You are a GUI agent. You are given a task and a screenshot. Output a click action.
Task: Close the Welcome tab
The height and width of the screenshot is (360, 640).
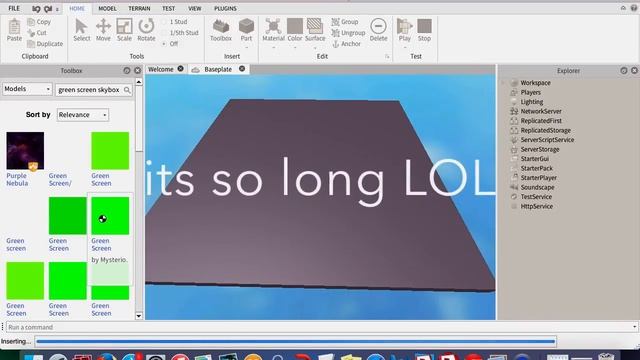click(180, 69)
